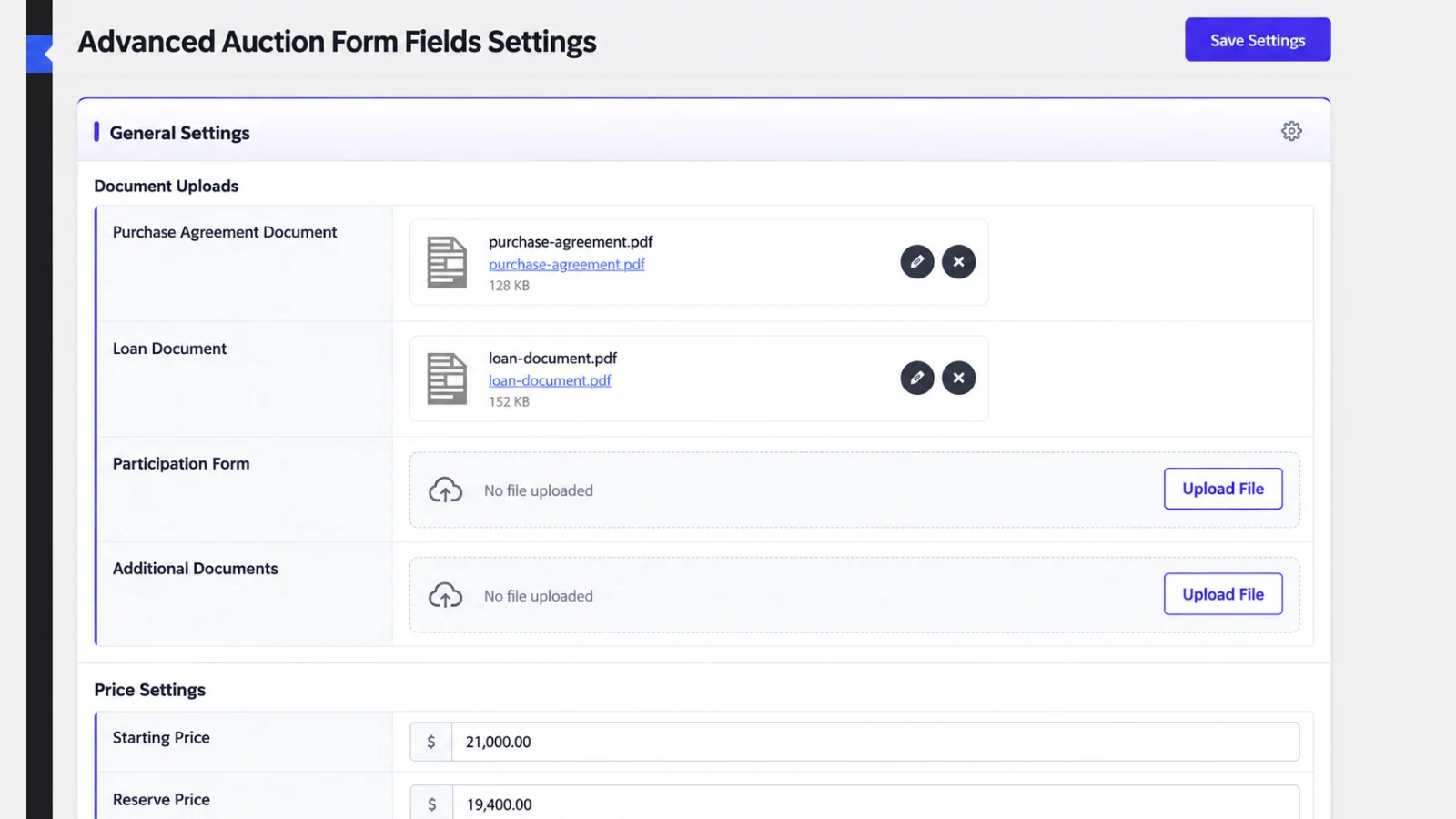Screen dimensions: 1456x819
Task: Click the Additional Documents label
Action: [196, 569]
